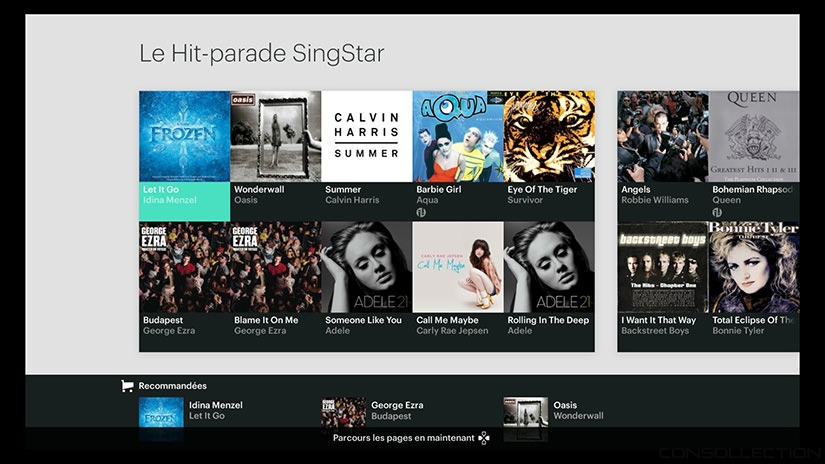Click the Recommandées label
Viewport: 825px width, 464px height.
click(173, 386)
